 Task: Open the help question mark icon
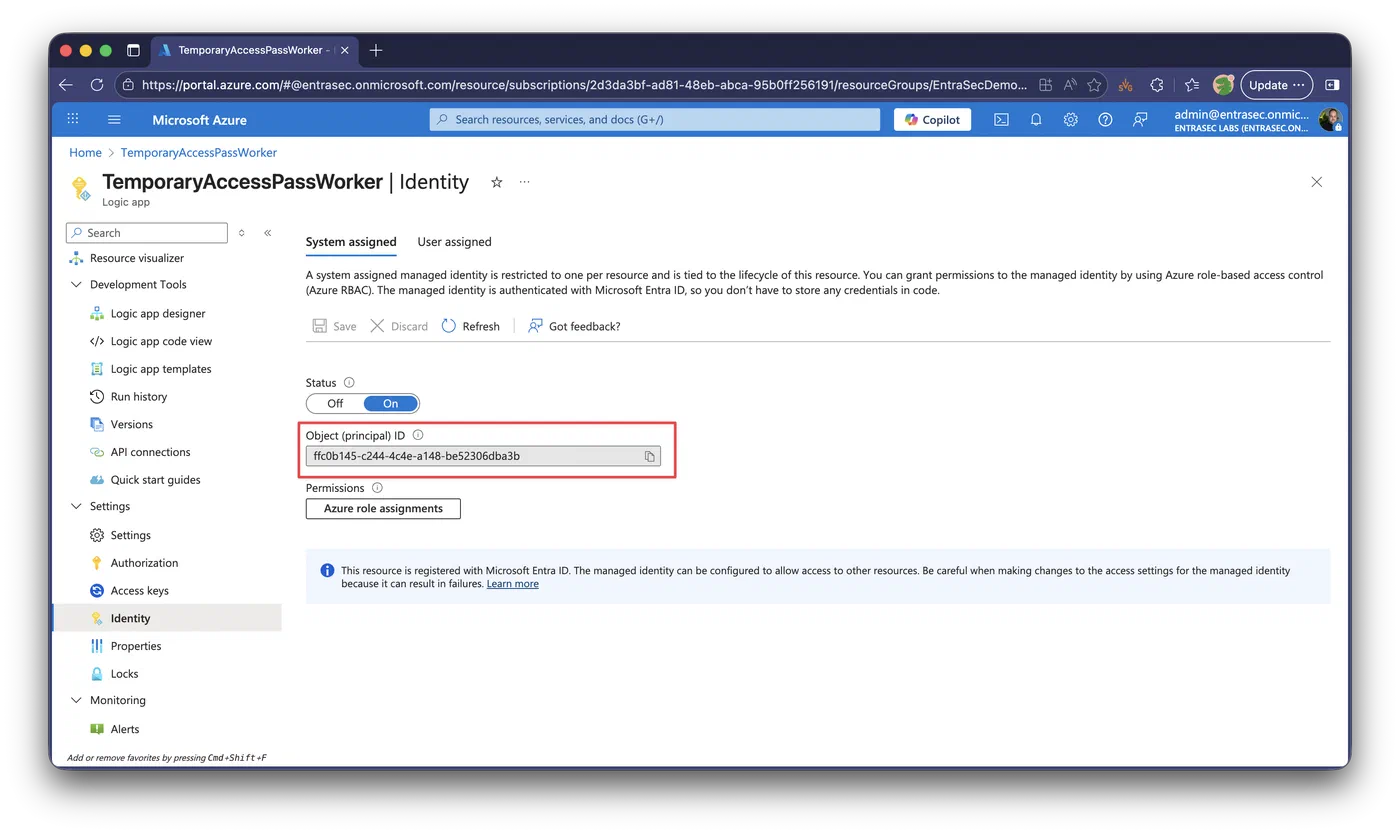click(x=1105, y=119)
